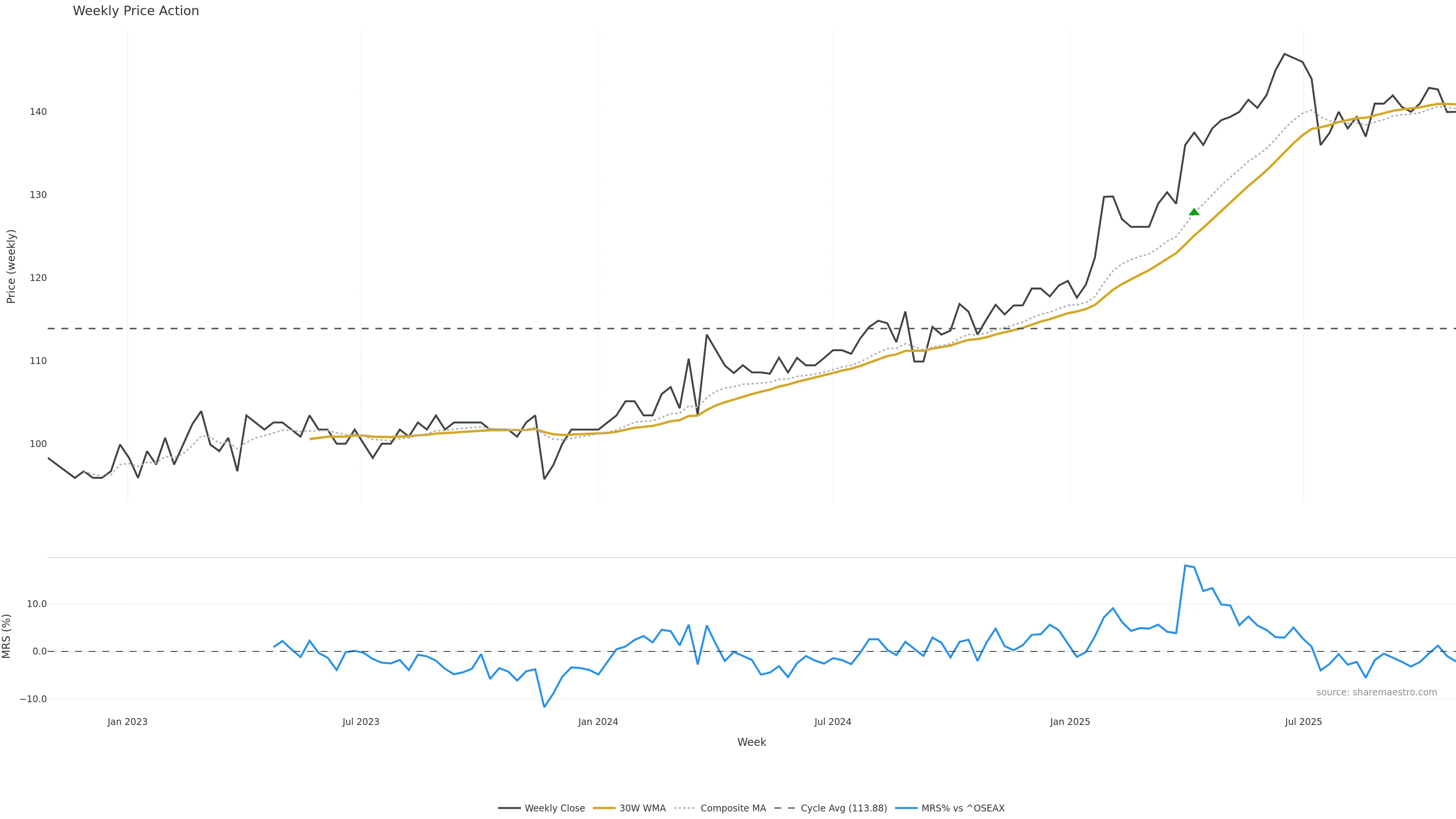Click the dotted Composite MA legend swatch
Screen dimensions: 1456x819
[684, 808]
